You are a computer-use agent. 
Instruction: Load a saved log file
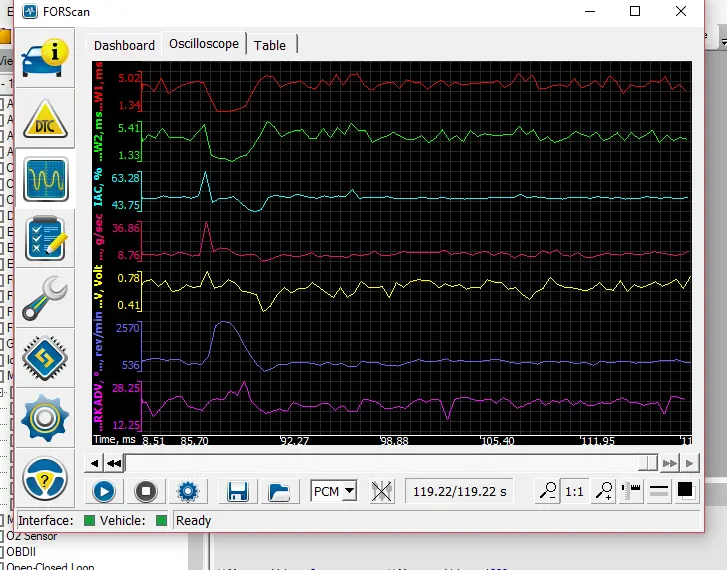279,491
